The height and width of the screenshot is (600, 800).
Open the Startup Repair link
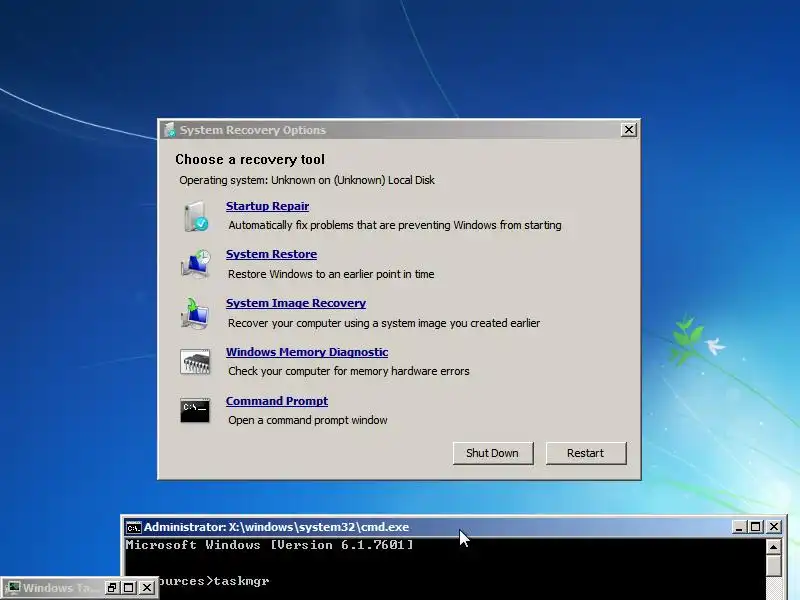(x=267, y=206)
